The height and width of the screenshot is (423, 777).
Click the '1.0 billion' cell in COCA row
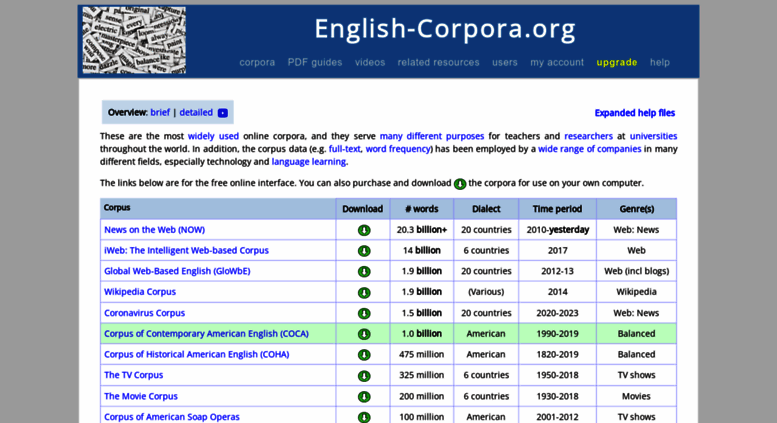422,334
